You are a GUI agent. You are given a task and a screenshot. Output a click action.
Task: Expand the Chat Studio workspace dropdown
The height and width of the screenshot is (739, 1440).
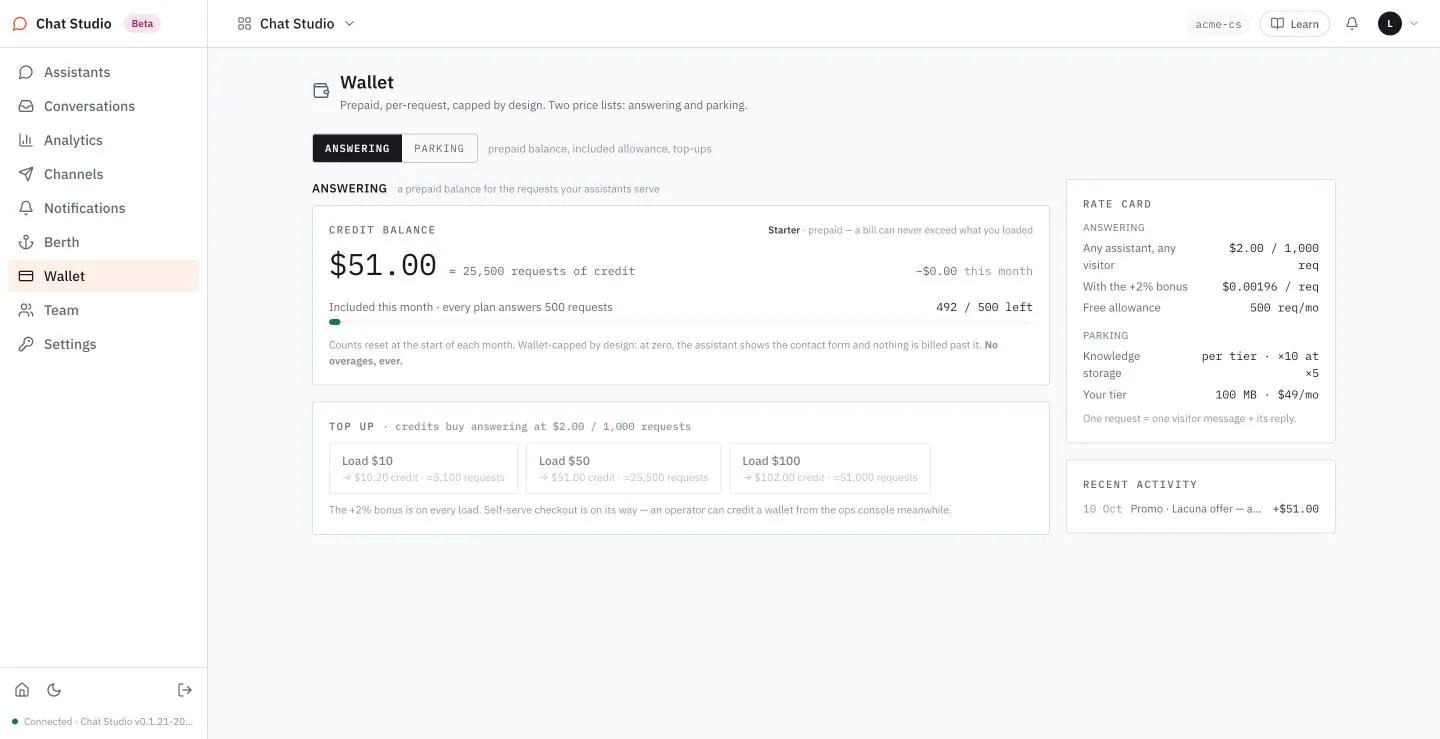click(296, 24)
